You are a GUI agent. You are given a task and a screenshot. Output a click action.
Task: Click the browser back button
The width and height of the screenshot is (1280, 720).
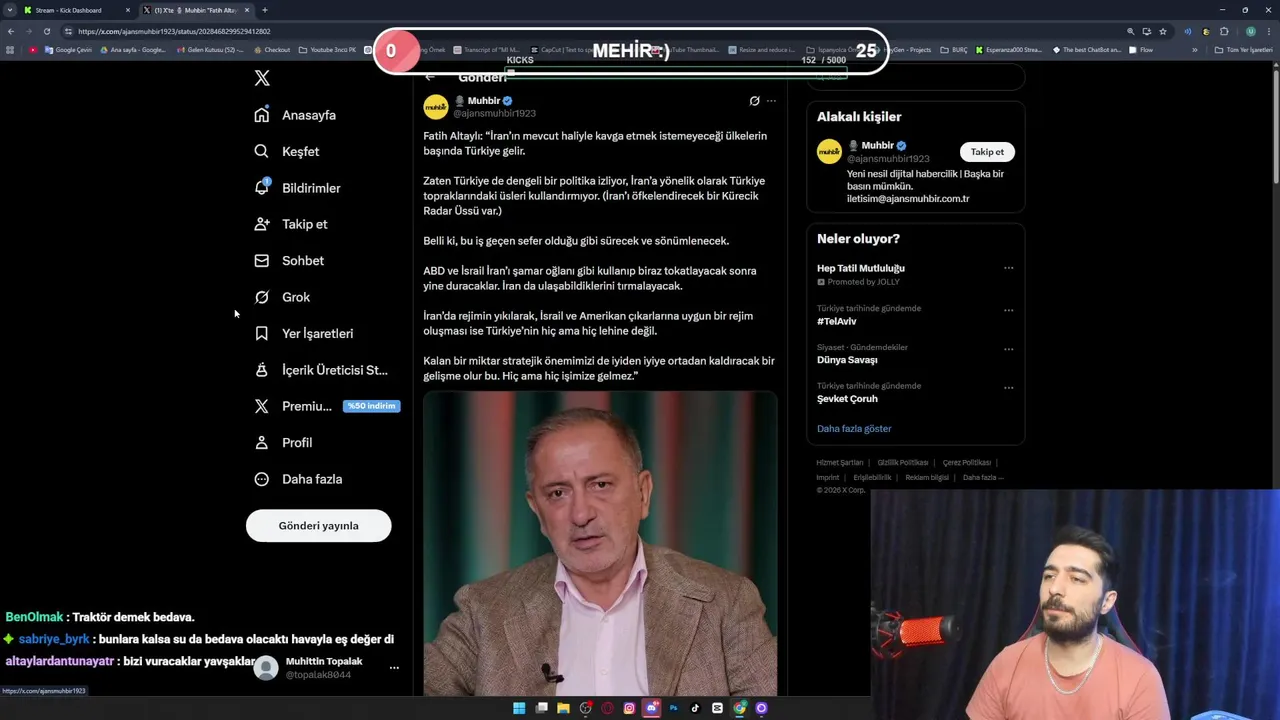11,31
